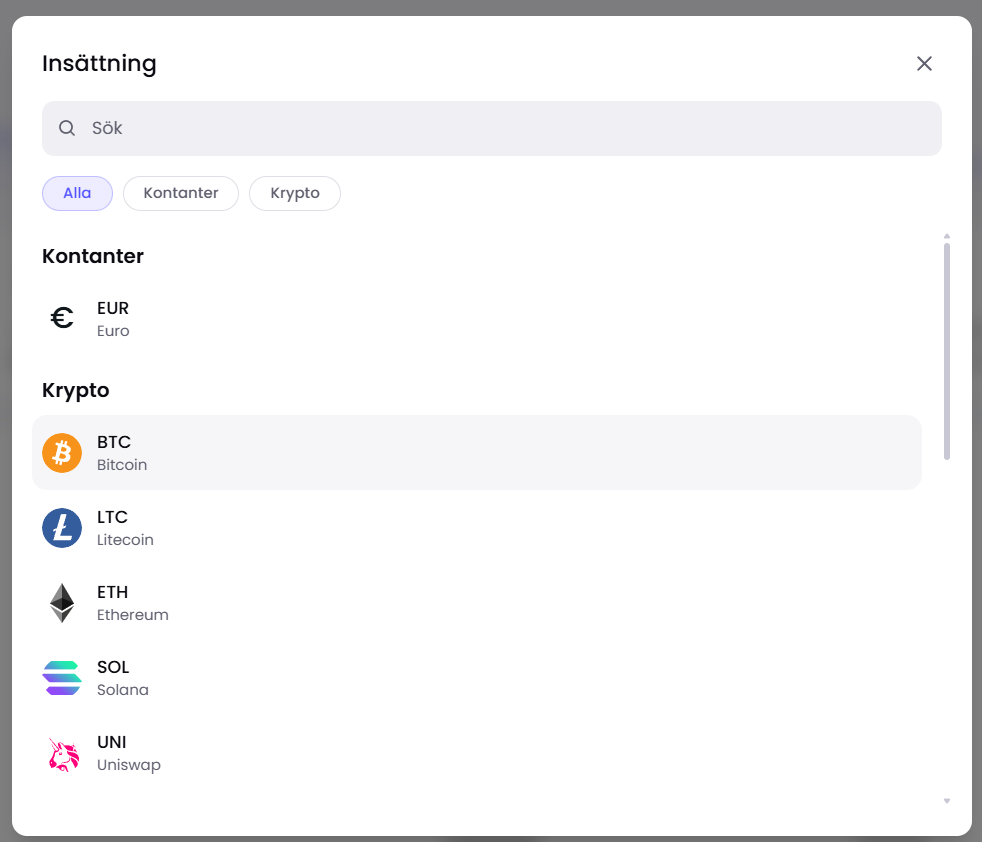The image size is (982, 842).
Task: Select UNI Uniswap from list
Action: [x=477, y=753]
